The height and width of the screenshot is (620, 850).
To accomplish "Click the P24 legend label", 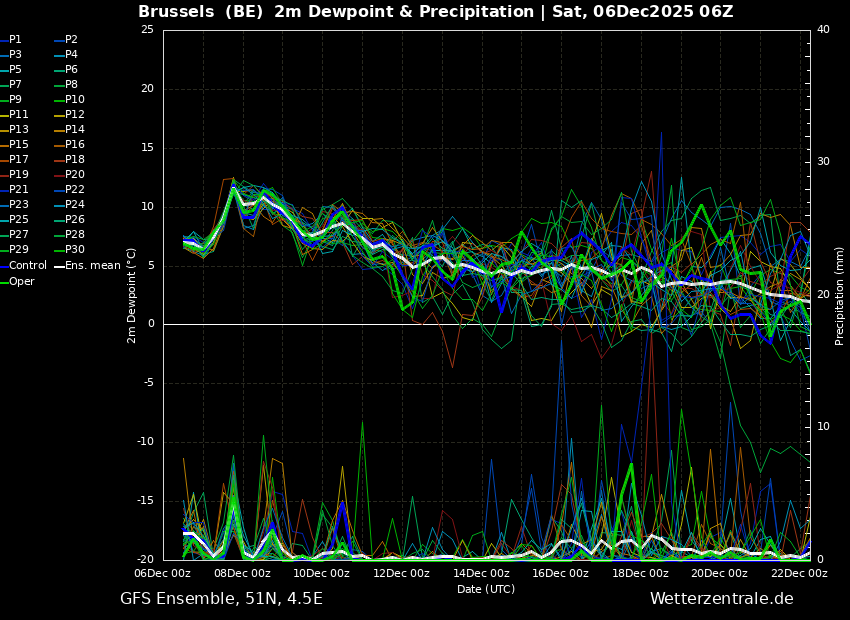I will [x=75, y=205].
